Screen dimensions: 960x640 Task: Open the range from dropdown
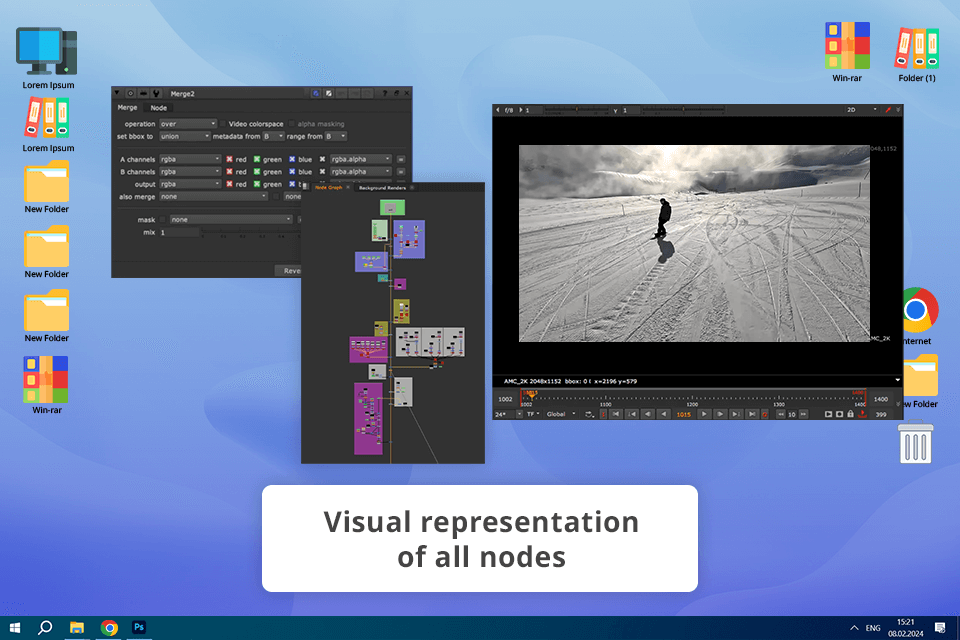coord(336,136)
